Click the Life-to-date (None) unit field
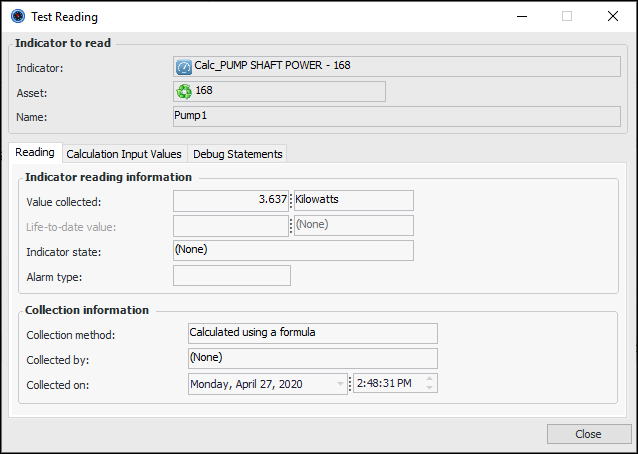This screenshot has width=638, height=454. click(x=354, y=225)
